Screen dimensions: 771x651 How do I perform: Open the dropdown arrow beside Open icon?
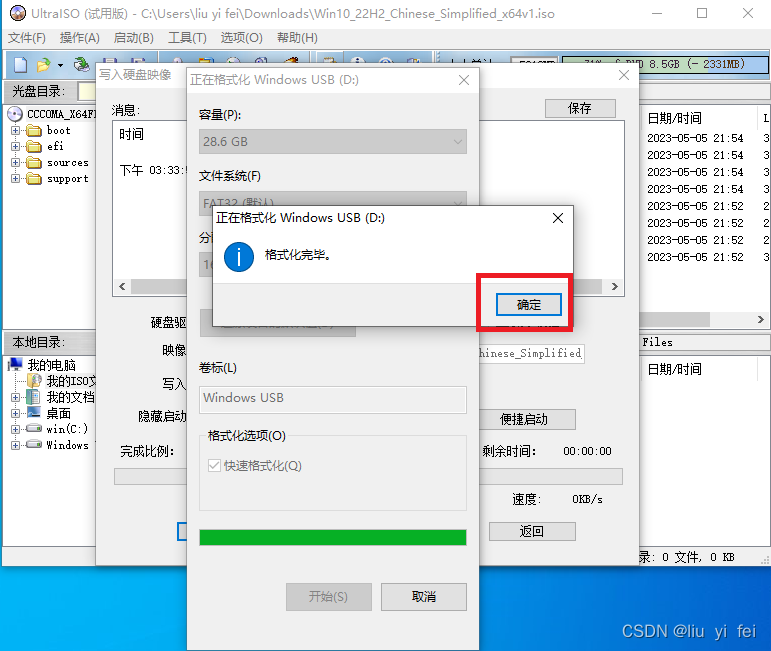tap(60, 65)
